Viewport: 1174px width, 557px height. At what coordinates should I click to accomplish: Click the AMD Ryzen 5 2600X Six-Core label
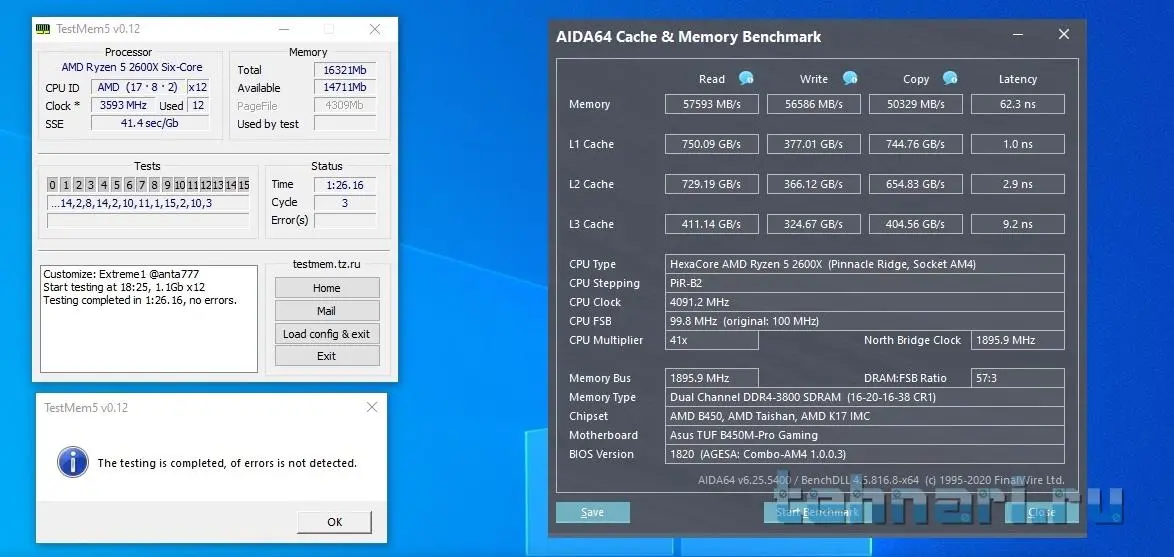point(132,67)
